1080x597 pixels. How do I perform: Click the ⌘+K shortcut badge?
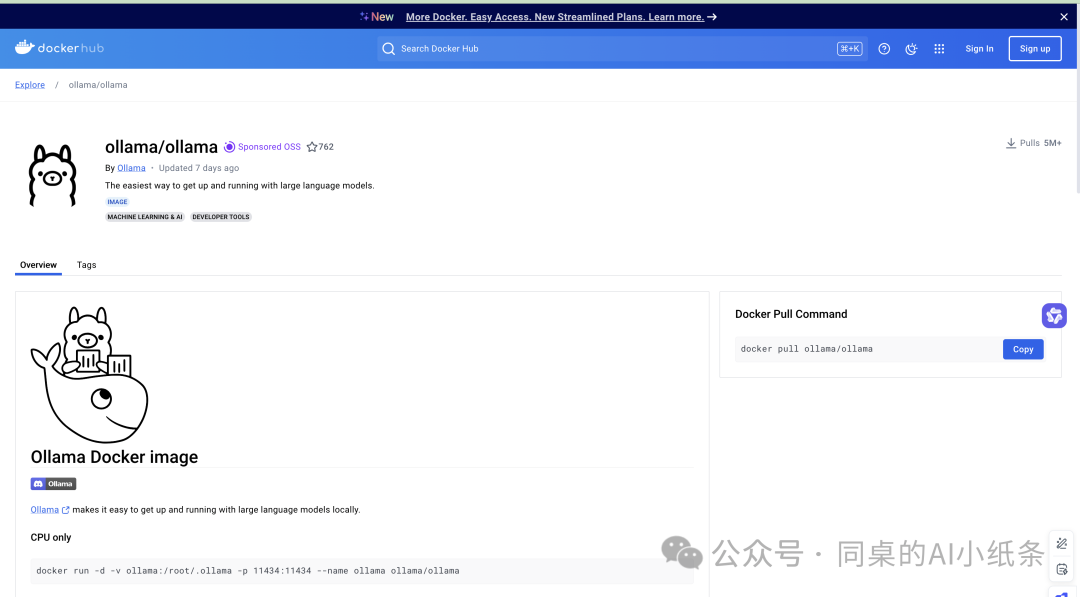coord(849,49)
